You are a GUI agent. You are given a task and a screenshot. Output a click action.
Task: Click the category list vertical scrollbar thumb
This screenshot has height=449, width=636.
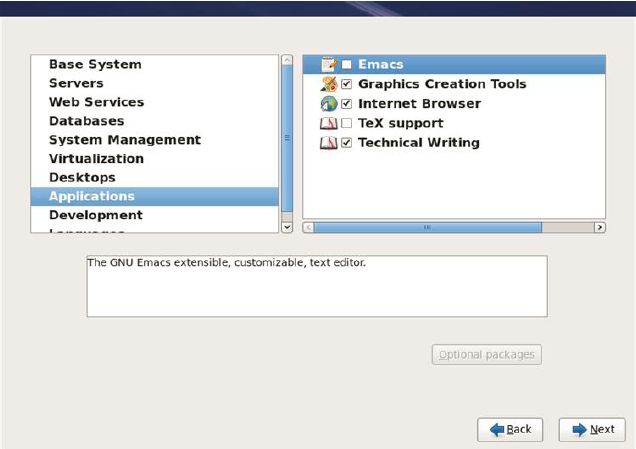(287, 138)
